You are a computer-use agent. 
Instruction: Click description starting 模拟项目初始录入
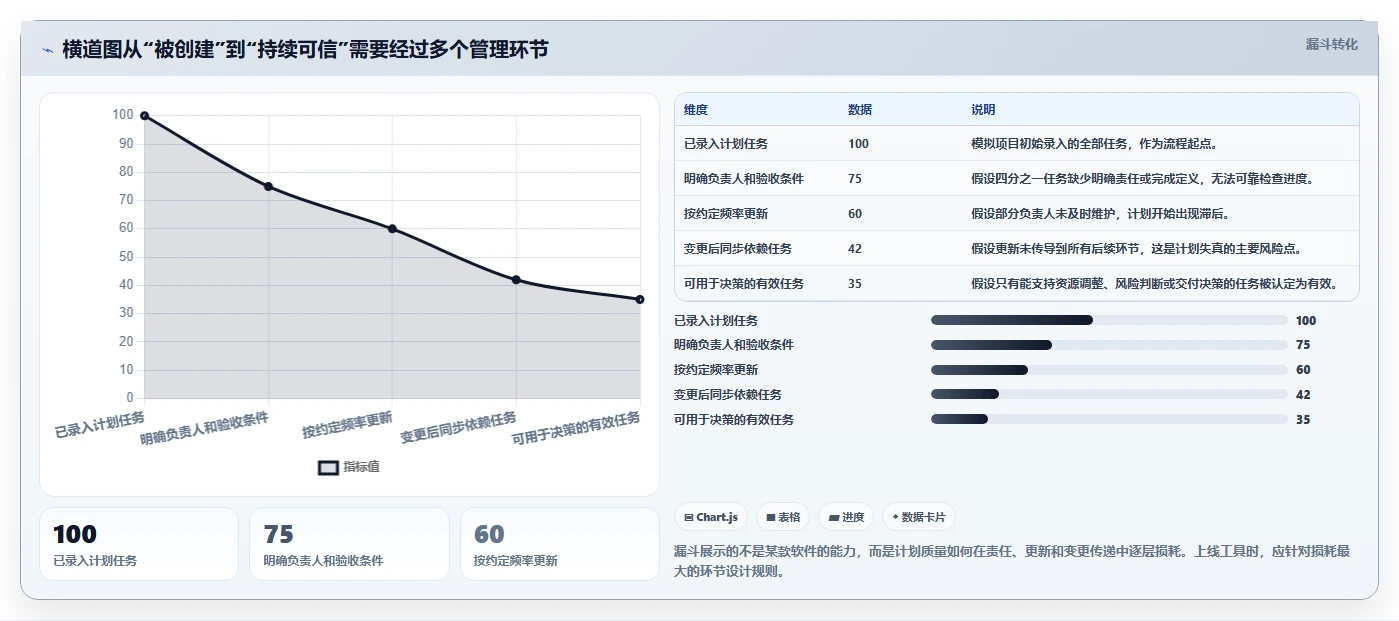tap(1094, 144)
